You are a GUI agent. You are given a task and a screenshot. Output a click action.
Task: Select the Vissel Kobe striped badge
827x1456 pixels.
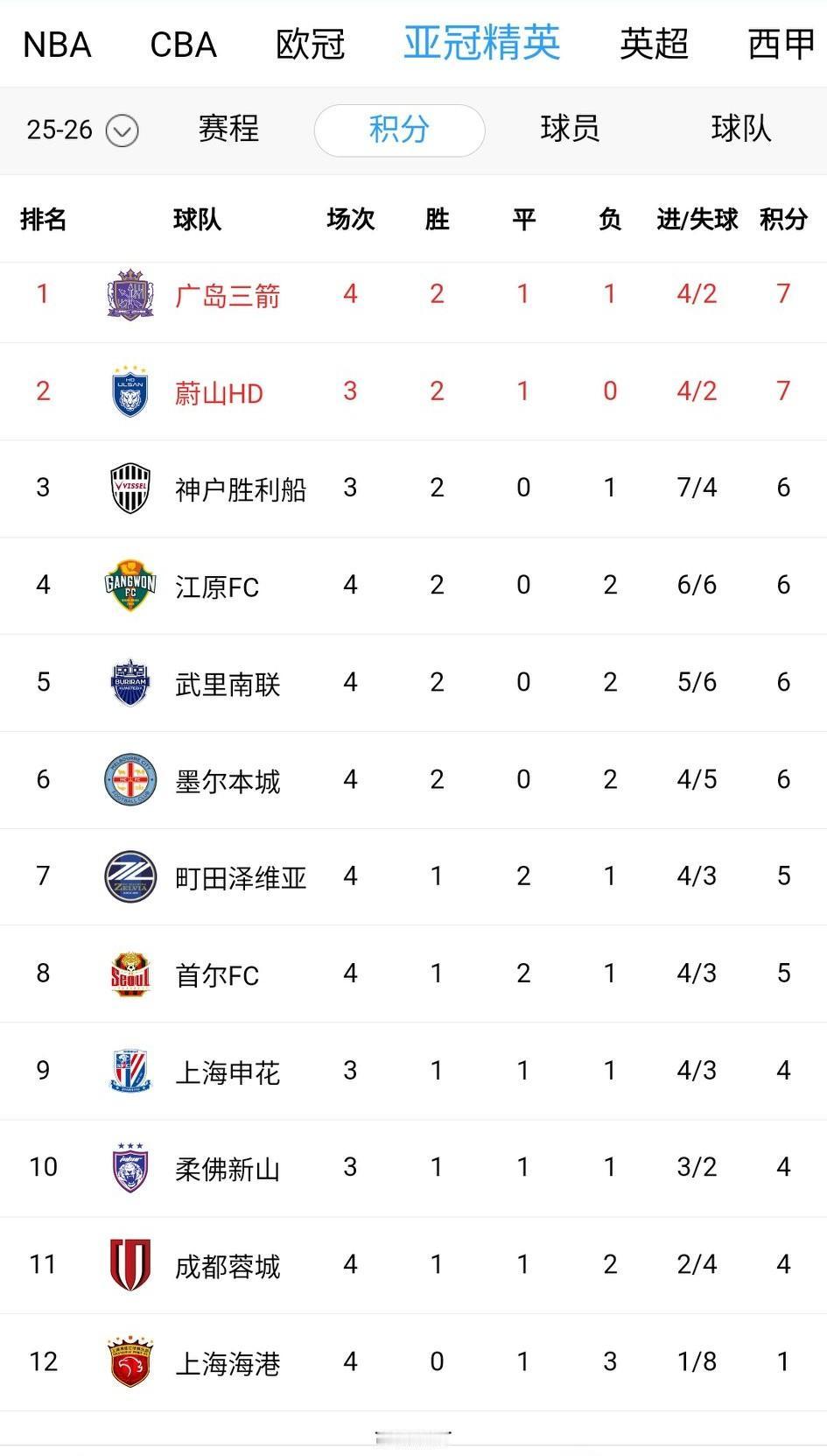[130, 488]
